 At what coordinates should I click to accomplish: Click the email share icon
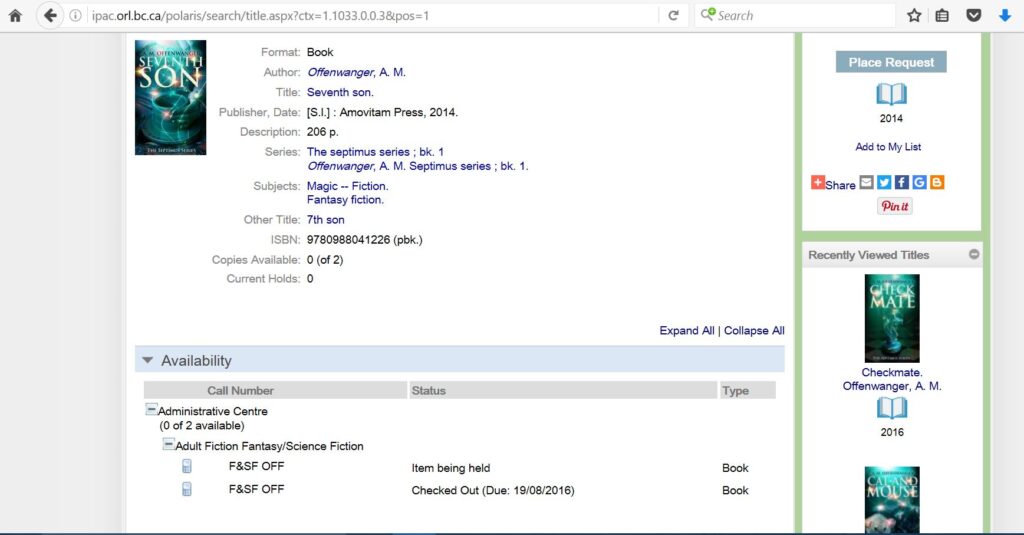click(867, 183)
